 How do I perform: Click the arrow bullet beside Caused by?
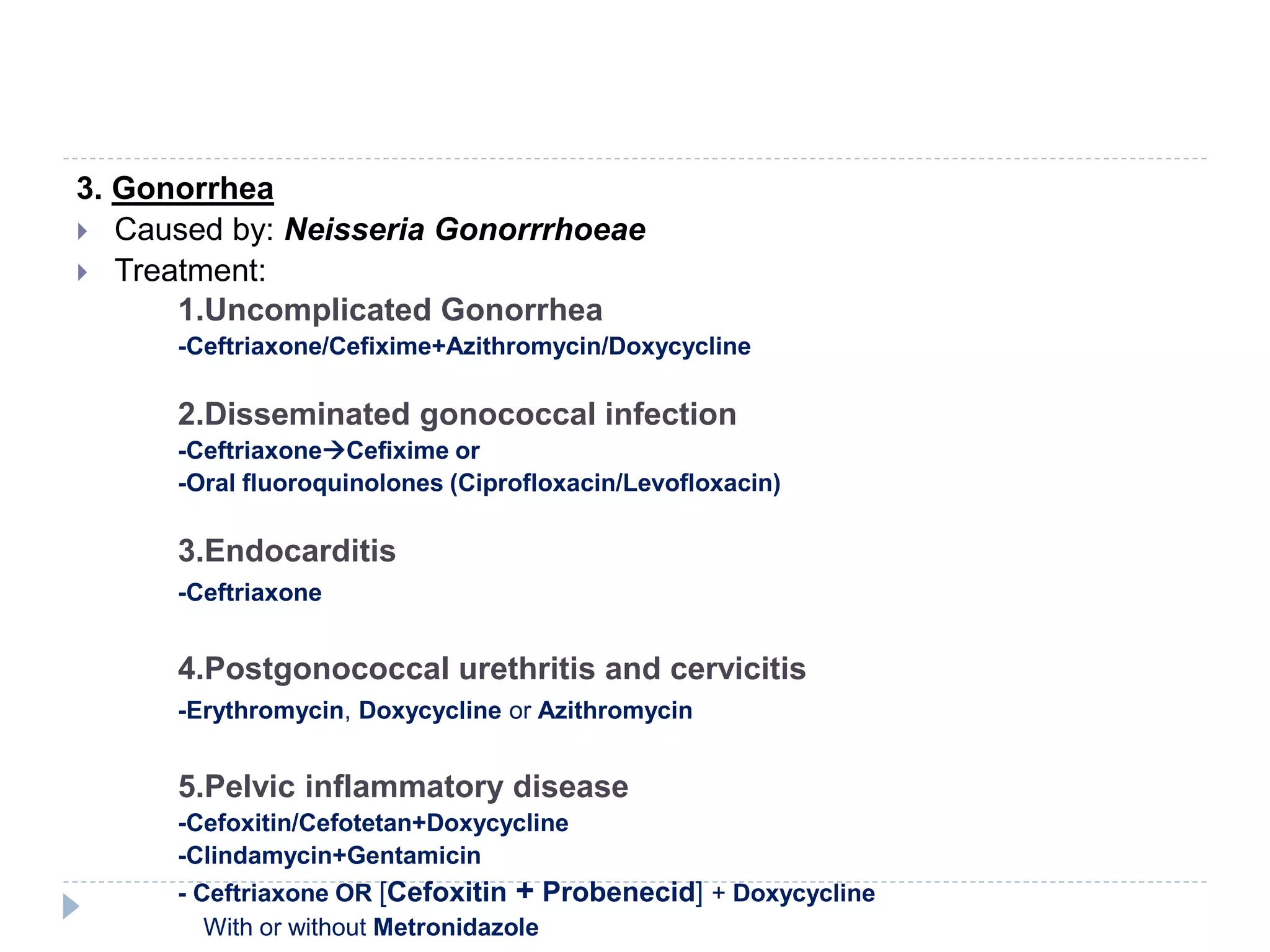pyautogui.click(x=82, y=232)
